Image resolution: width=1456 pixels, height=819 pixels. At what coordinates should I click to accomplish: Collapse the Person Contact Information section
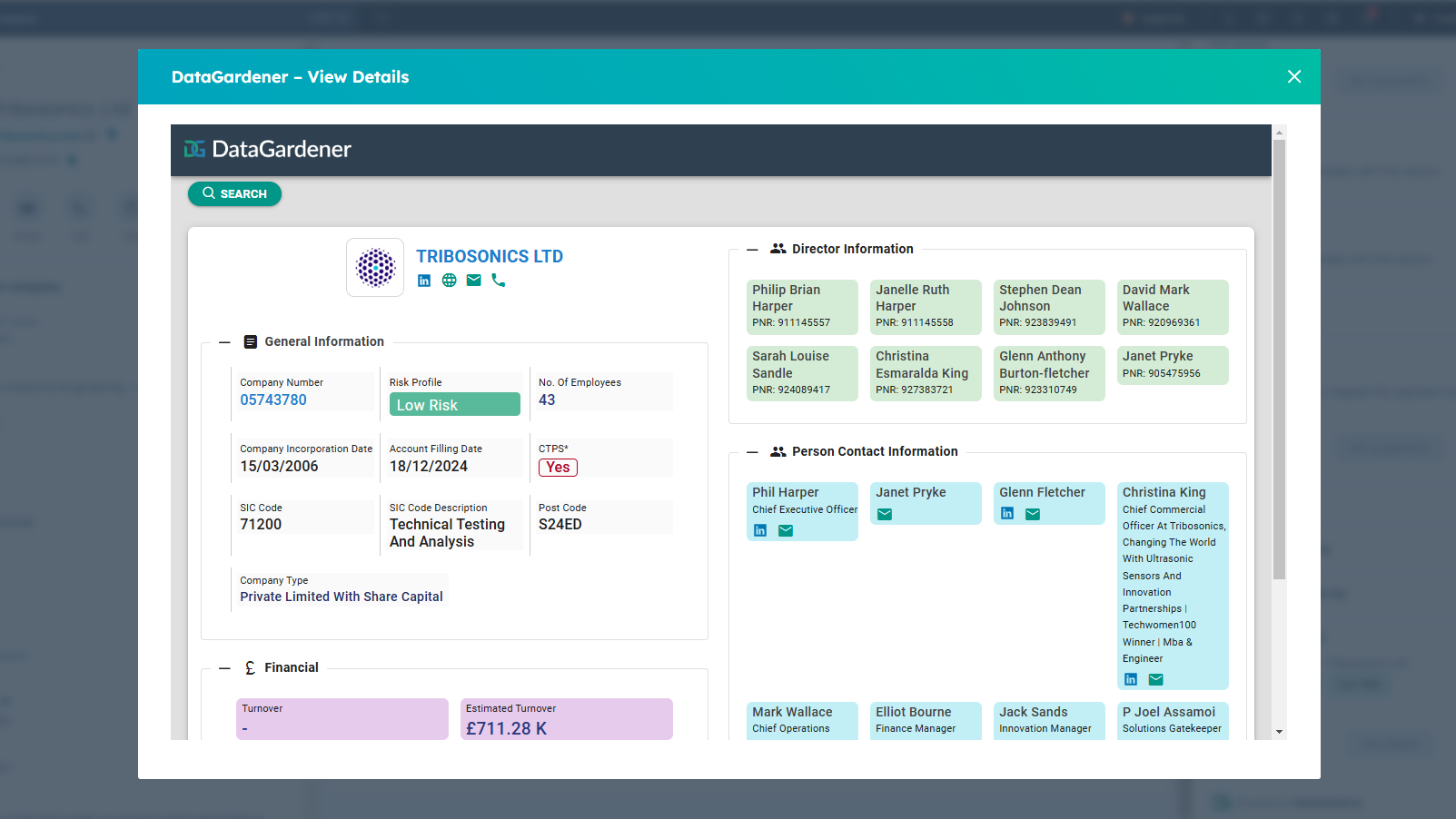[x=752, y=451]
